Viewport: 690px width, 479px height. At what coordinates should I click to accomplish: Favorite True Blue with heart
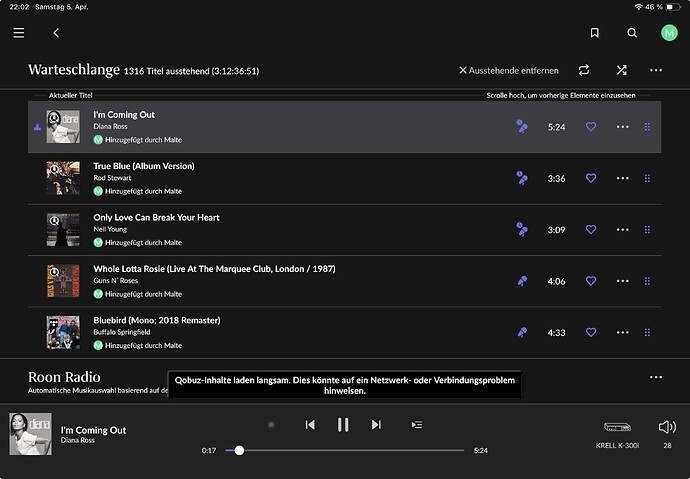click(x=591, y=178)
